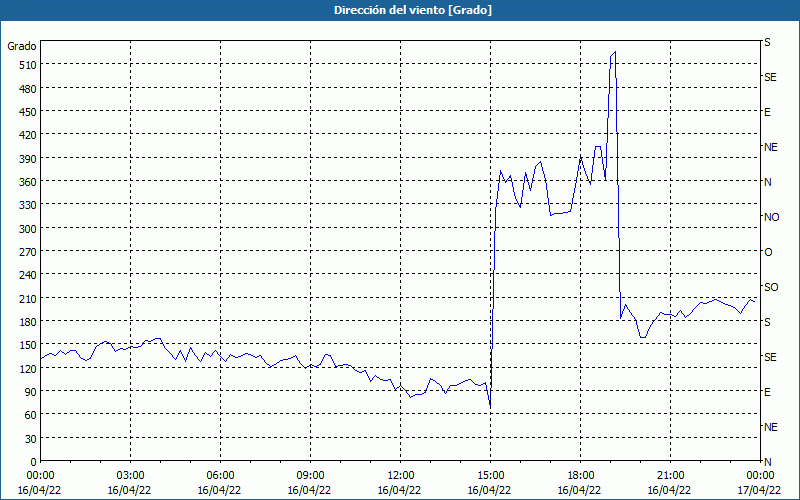Click the 'Dirección del viento [Grado]' chart title

[413, 10]
